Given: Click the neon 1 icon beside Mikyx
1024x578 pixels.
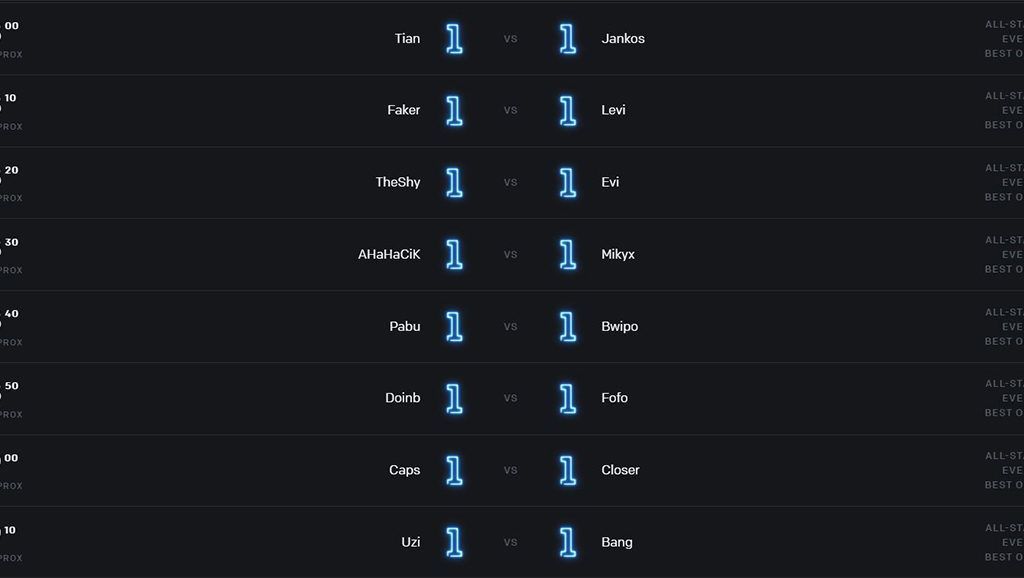Looking at the screenshot, I should click(568, 254).
